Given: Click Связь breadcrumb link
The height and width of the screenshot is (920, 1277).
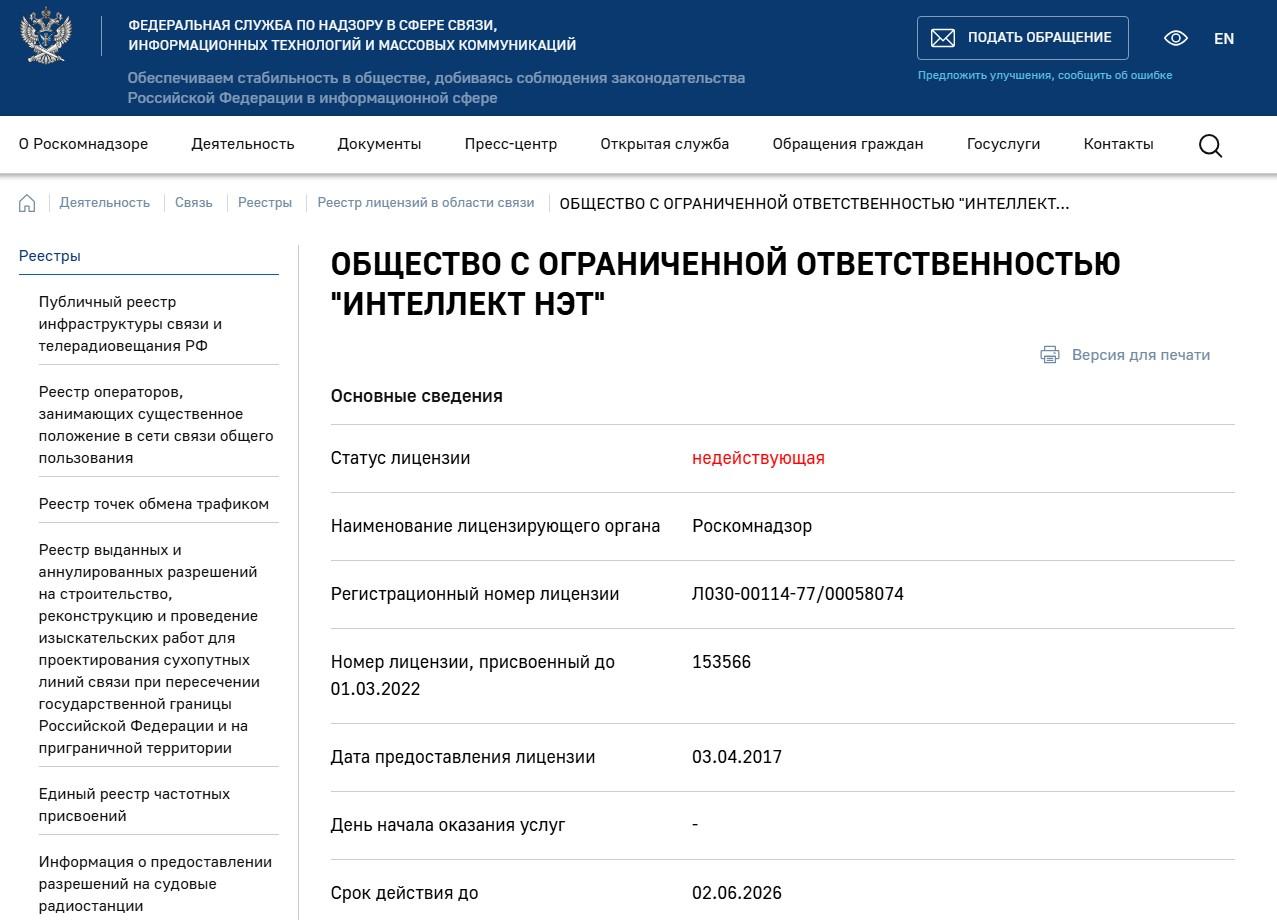Looking at the screenshot, I should (x=194, y=203).
